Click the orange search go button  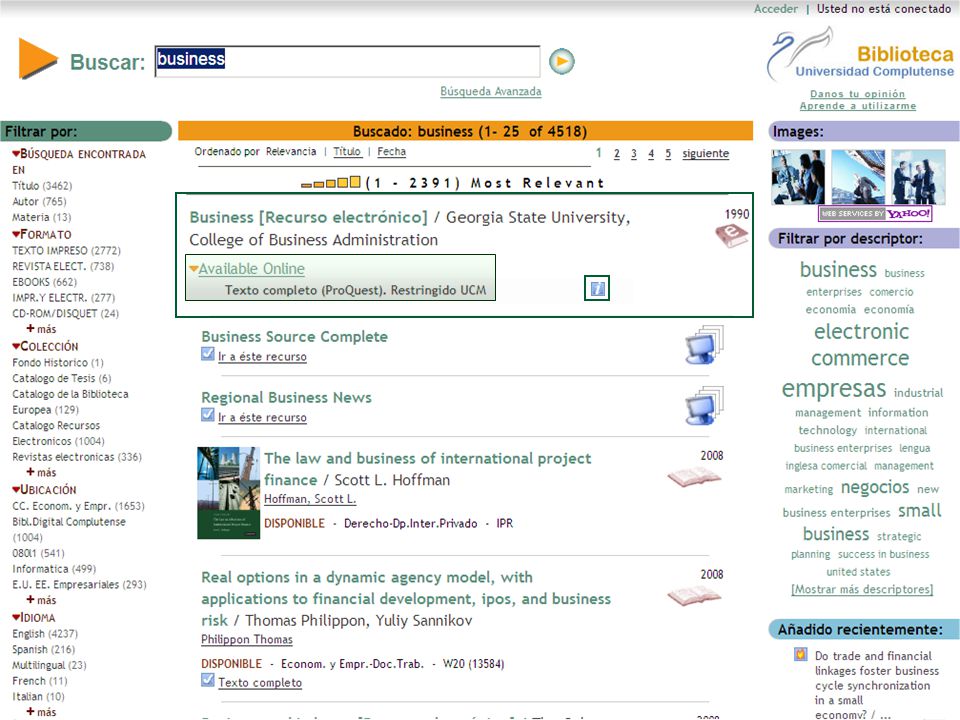(561, 61)
